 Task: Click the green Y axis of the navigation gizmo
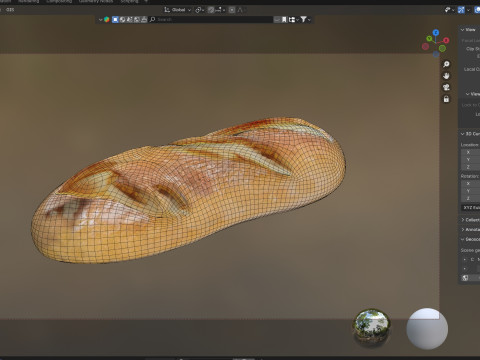pyautogui.click(x=429, y=39)
